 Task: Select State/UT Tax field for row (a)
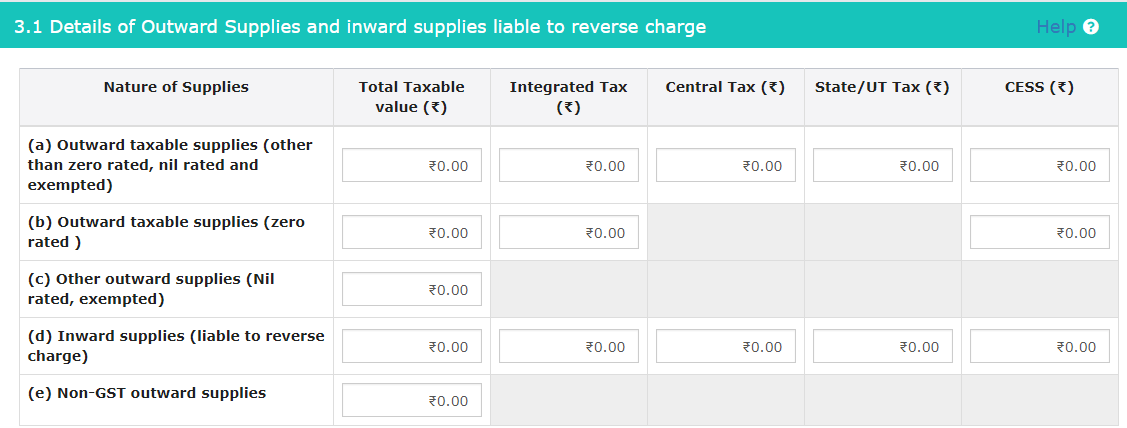883,165
